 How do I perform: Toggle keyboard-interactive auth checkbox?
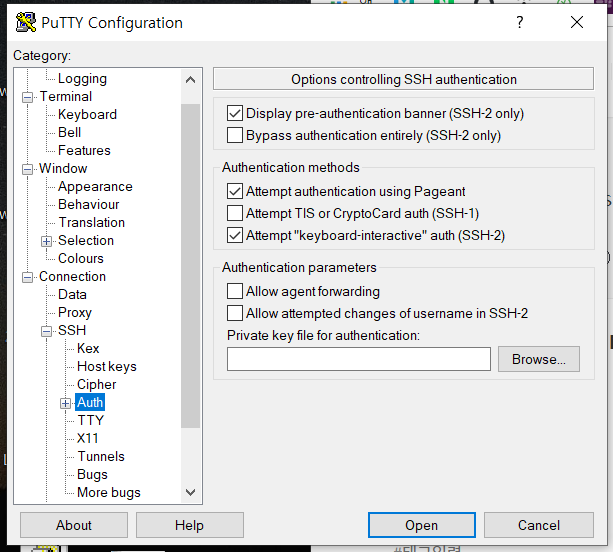235,235
